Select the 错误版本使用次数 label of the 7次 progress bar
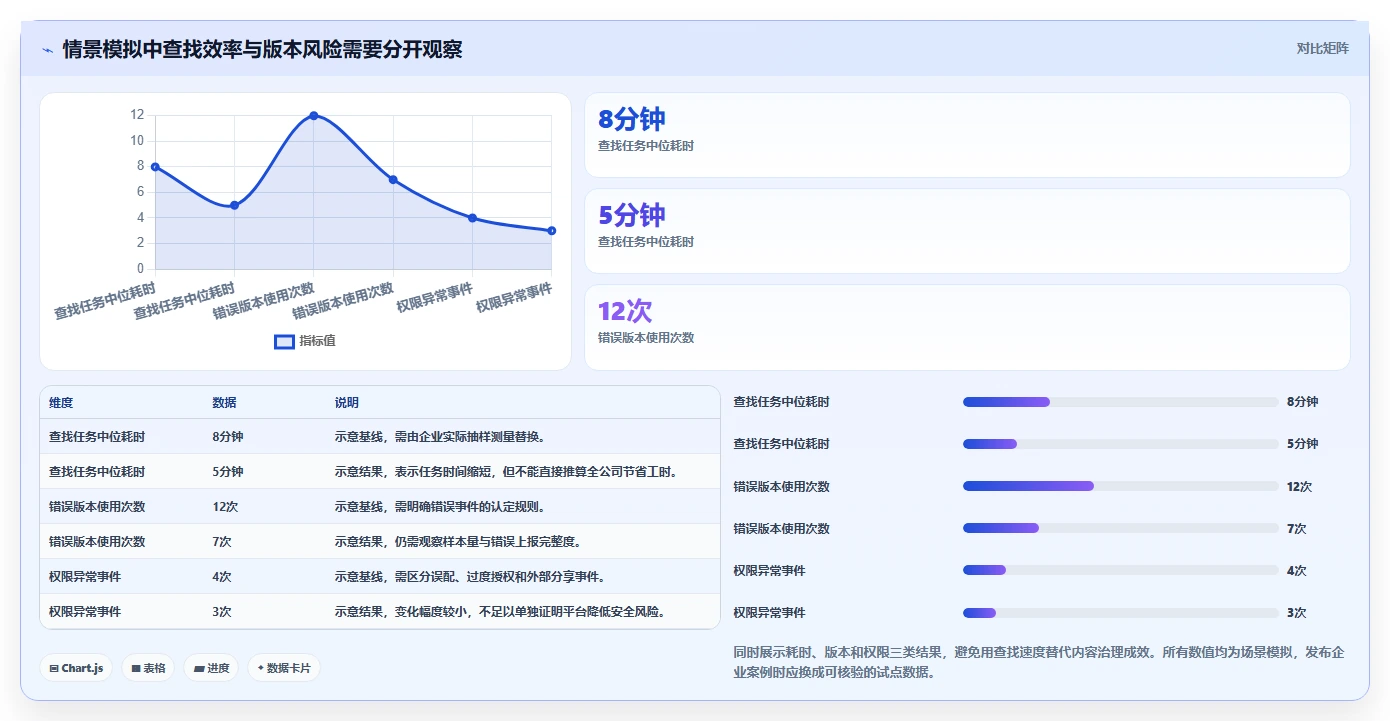 tap(781, 529)
